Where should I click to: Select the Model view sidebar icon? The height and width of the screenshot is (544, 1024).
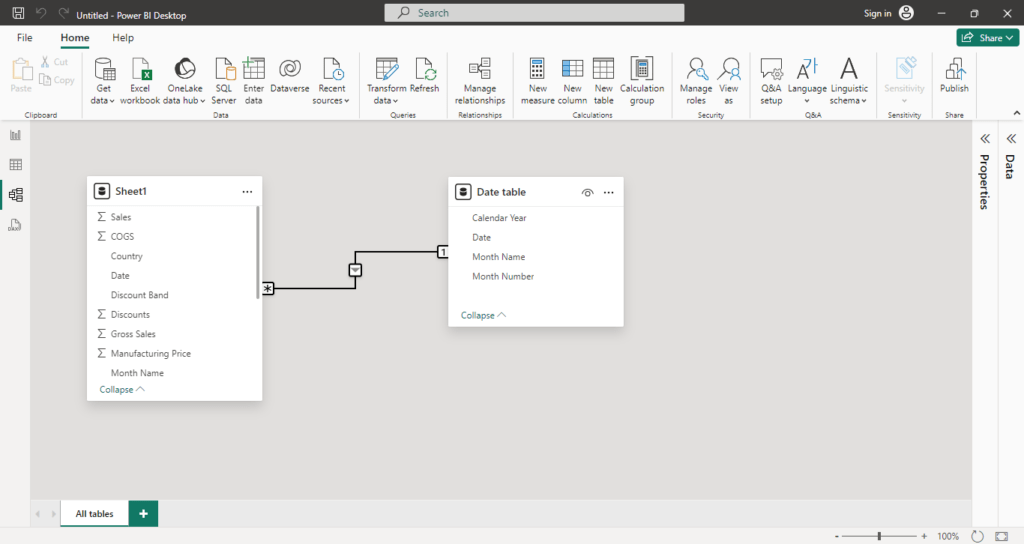pyautogui.click(x=16, y=195)
